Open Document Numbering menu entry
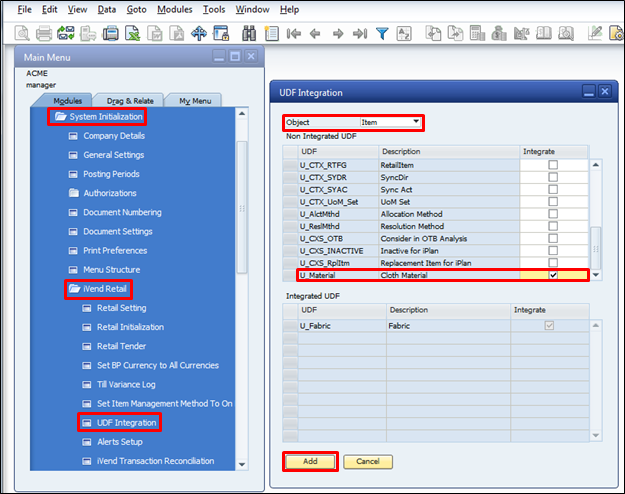This screenshot has width=625, height=494. (122, 212)
